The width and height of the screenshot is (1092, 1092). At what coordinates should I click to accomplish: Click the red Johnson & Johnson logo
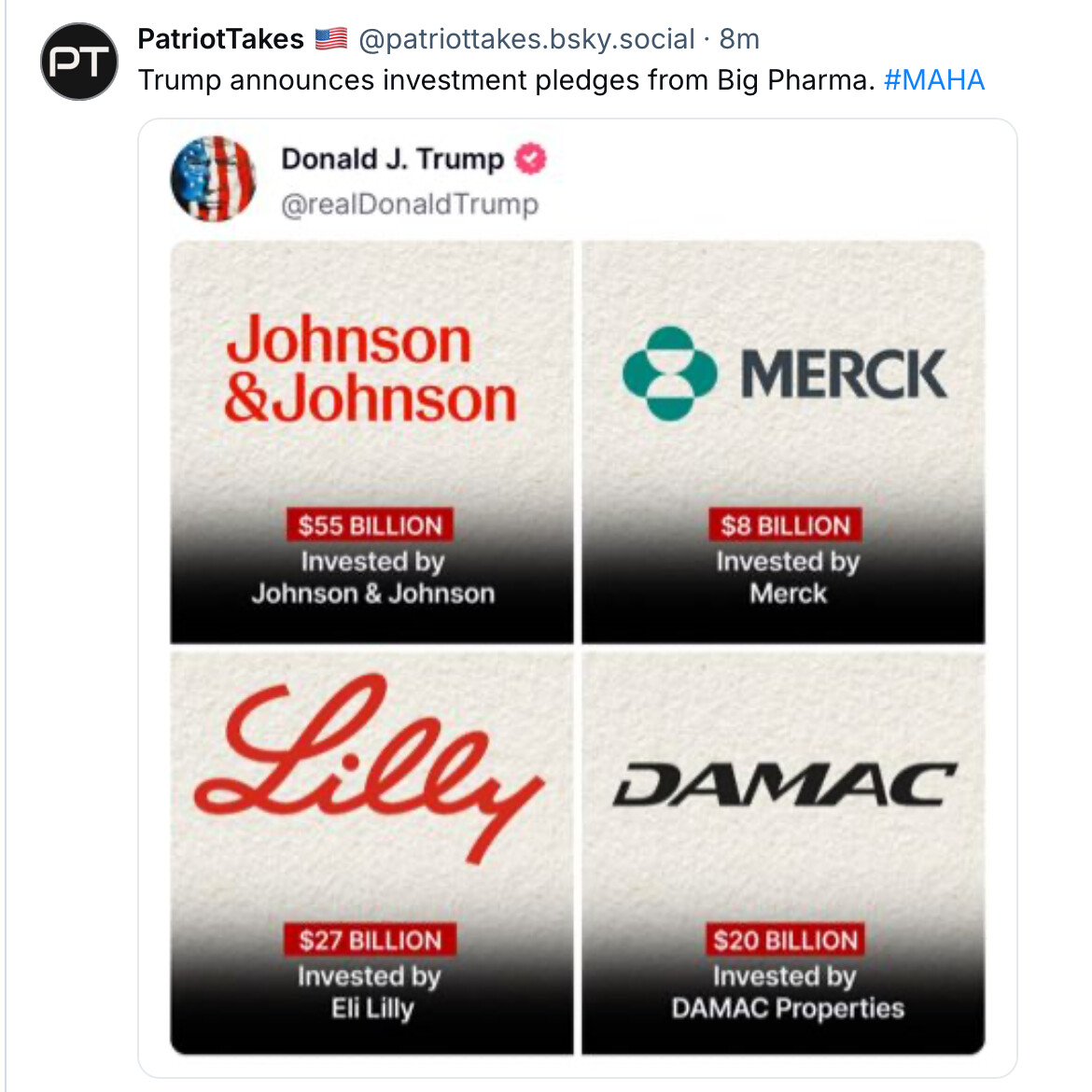(370, 369)
